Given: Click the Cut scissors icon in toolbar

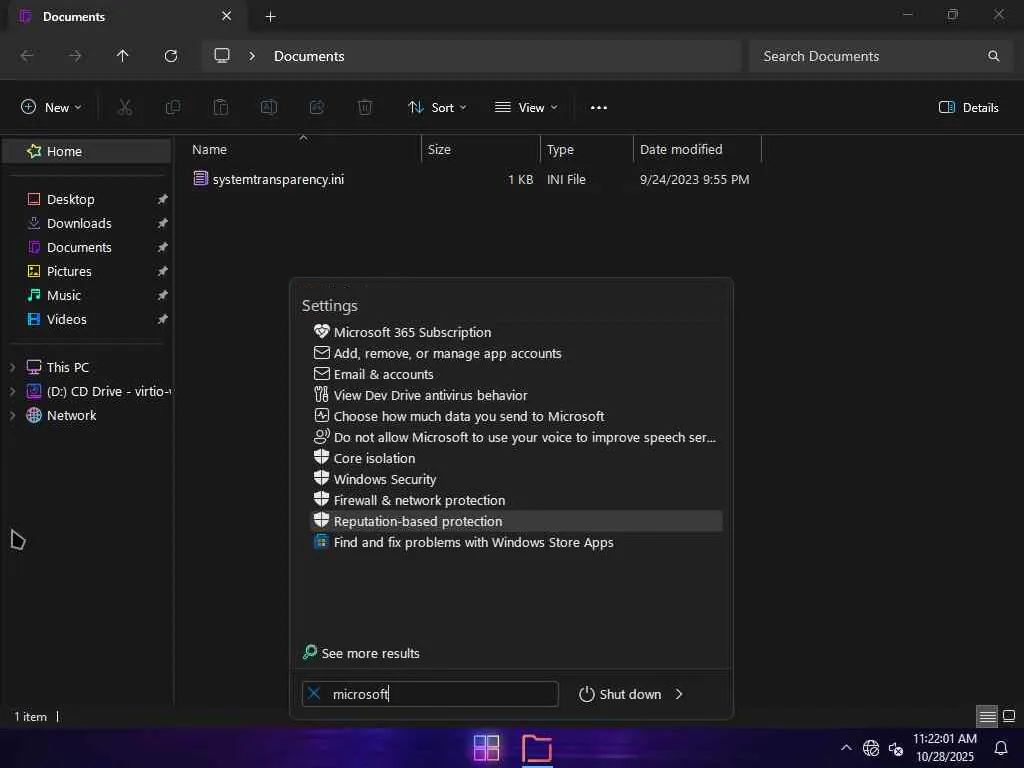Looking at the screenshot, I should [x=125, y=108].
